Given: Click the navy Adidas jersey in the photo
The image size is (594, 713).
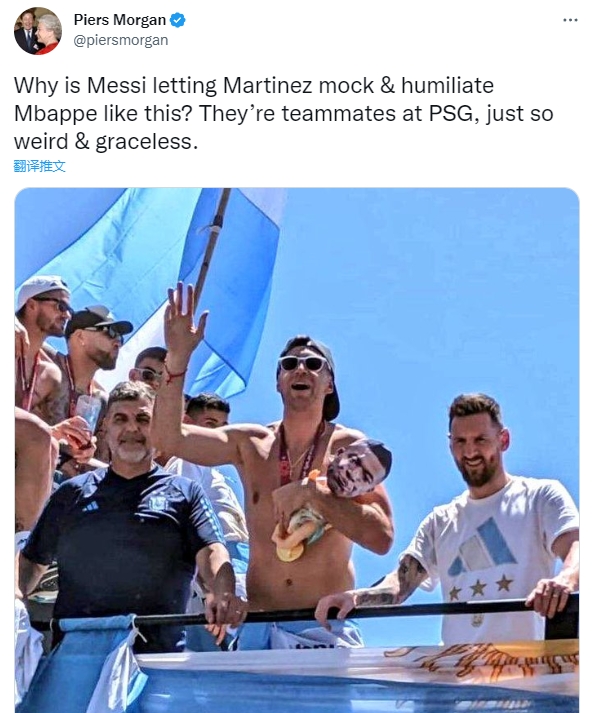Looking at the screenshot, I should coord(123,541).
